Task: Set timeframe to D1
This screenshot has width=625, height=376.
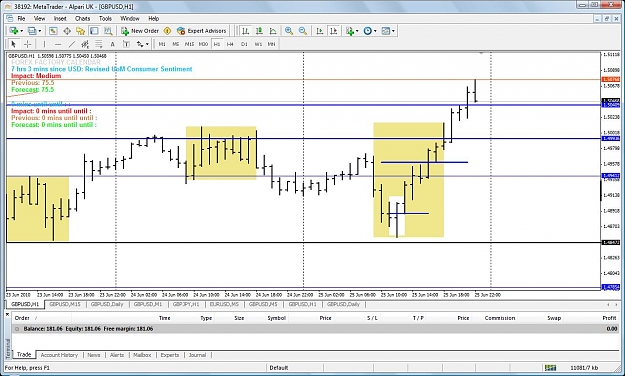Action: click(244, 44)
